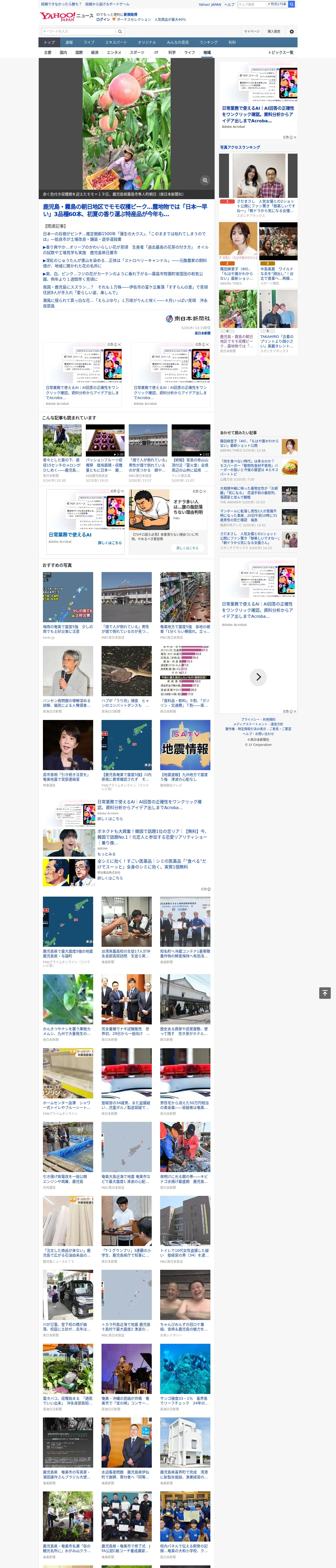Open the ライブ tab in the dark navigation bar
336x1568 pixels.
point(89,43)
